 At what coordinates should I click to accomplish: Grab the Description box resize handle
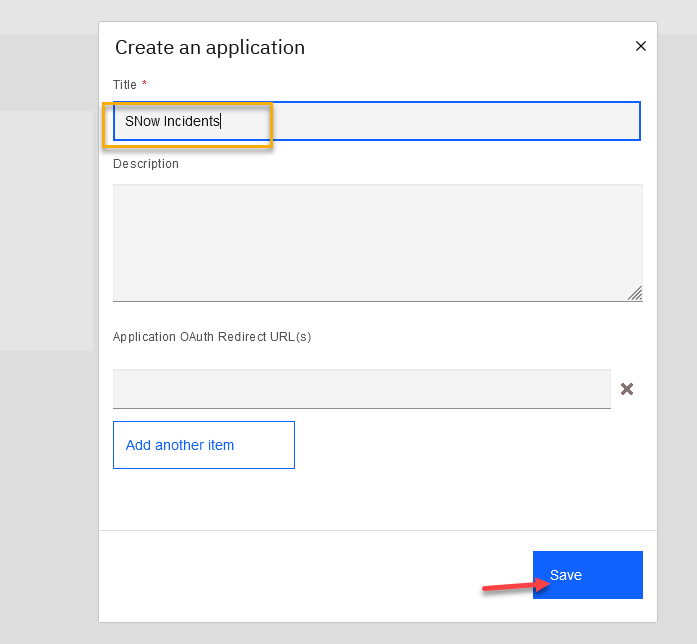(x=635, y=293)
